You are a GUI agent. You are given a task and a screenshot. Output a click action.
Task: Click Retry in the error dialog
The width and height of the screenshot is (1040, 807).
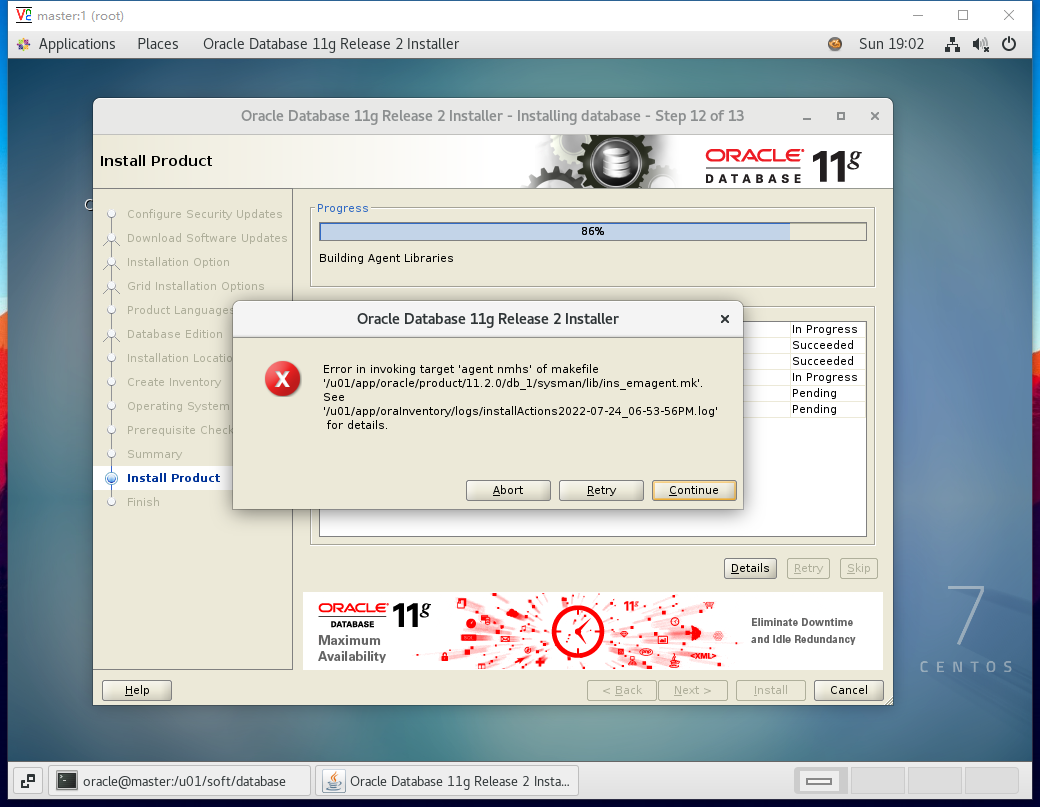coord(601,490)
